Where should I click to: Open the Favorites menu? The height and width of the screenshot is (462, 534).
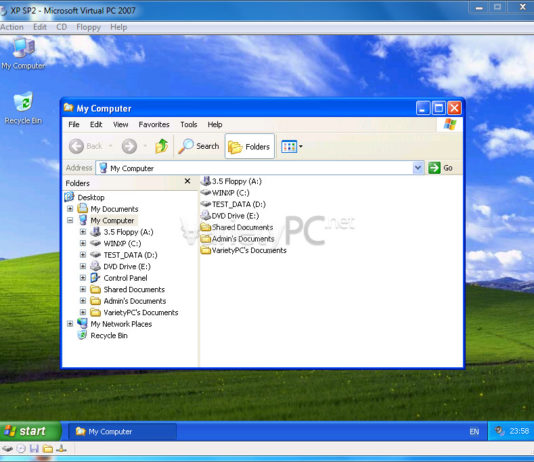tap(154, 125)
